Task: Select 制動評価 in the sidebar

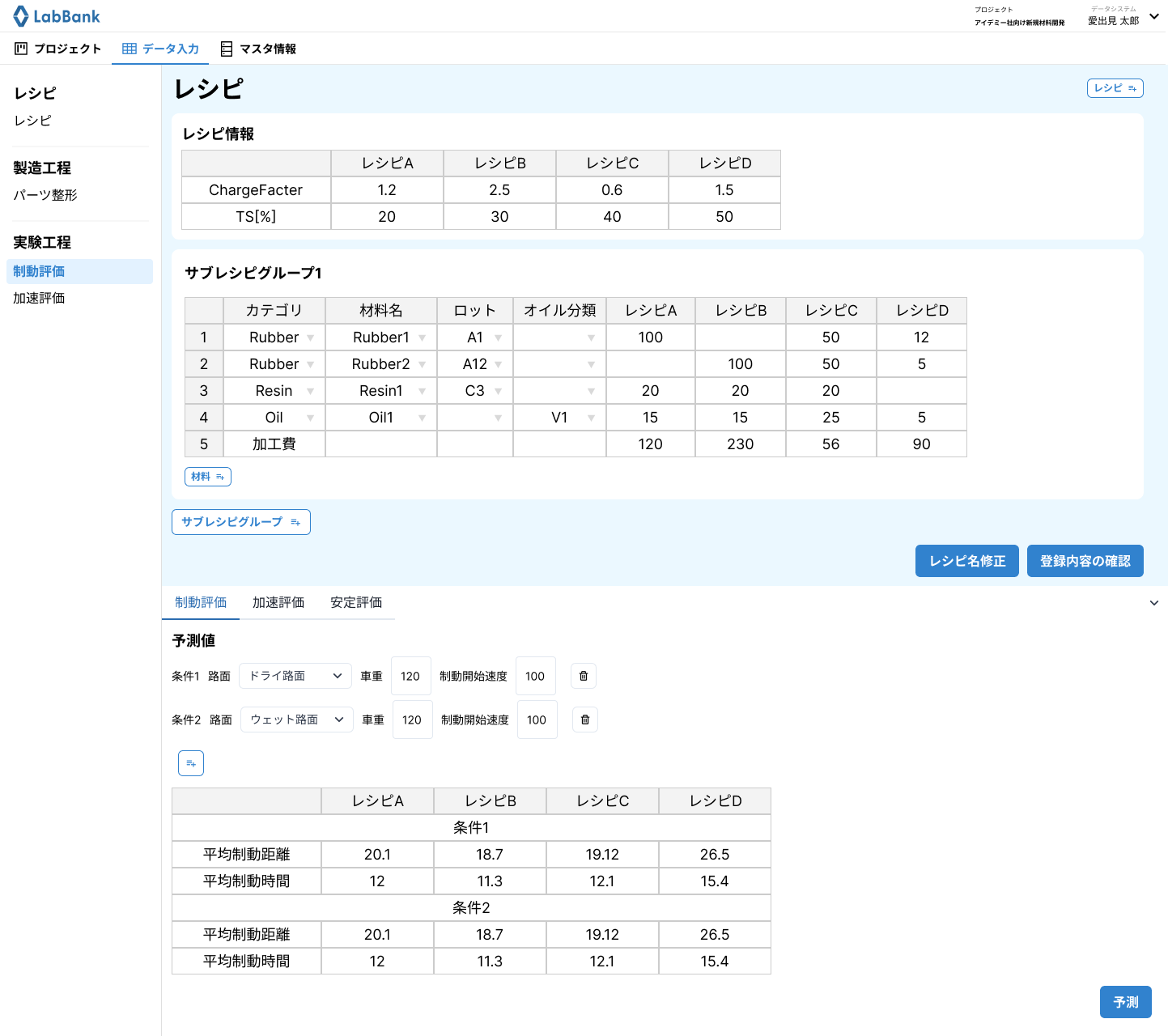Action: click(79, 271)
